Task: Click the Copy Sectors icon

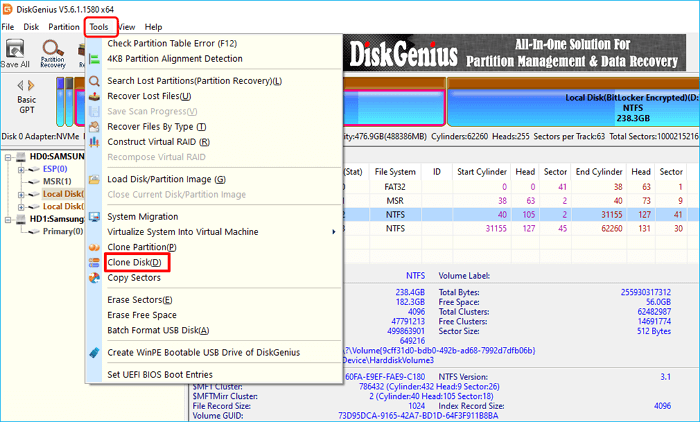Action: click(94, 278)
